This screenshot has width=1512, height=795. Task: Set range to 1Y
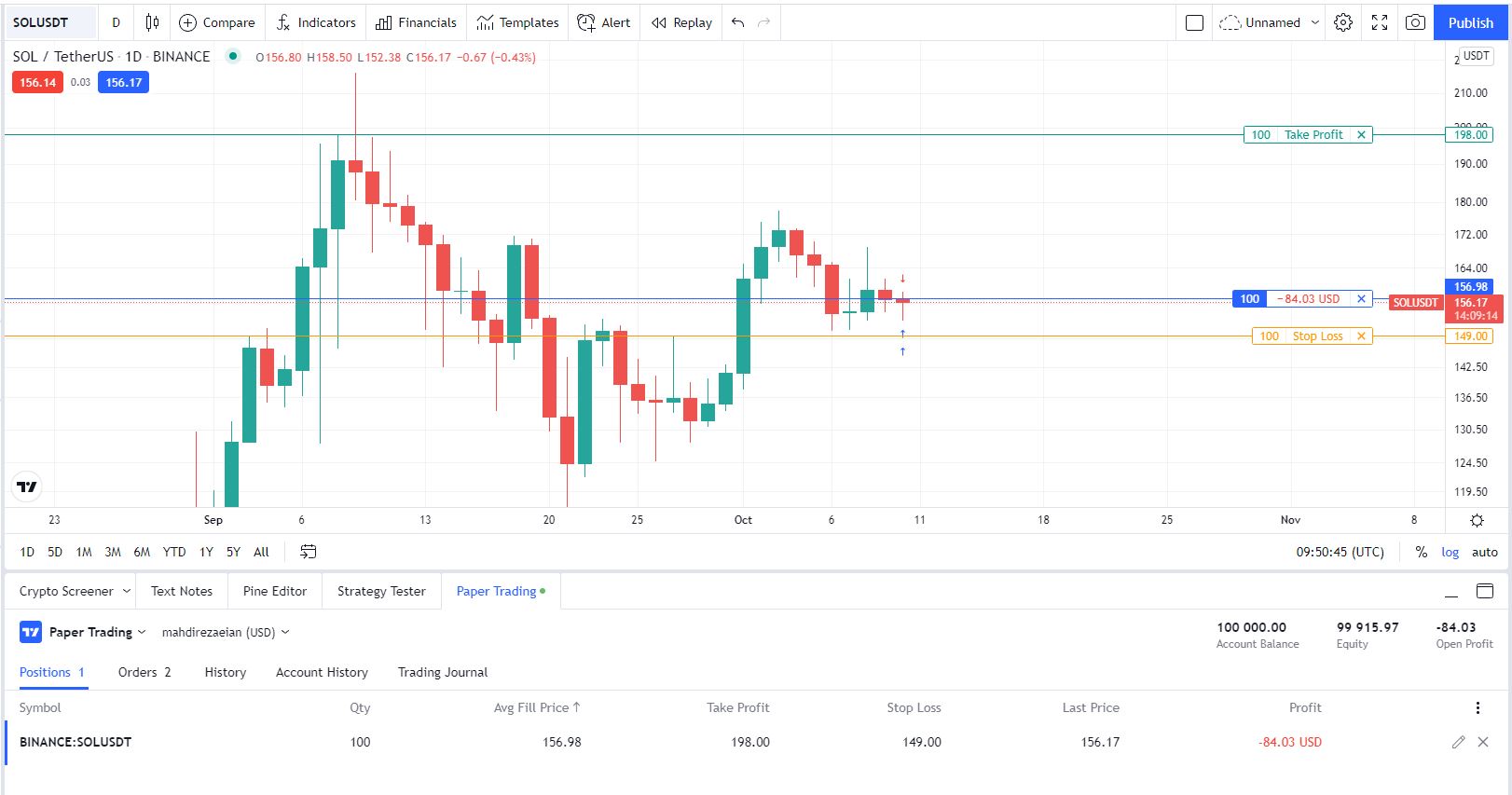[x=207, y=552]
